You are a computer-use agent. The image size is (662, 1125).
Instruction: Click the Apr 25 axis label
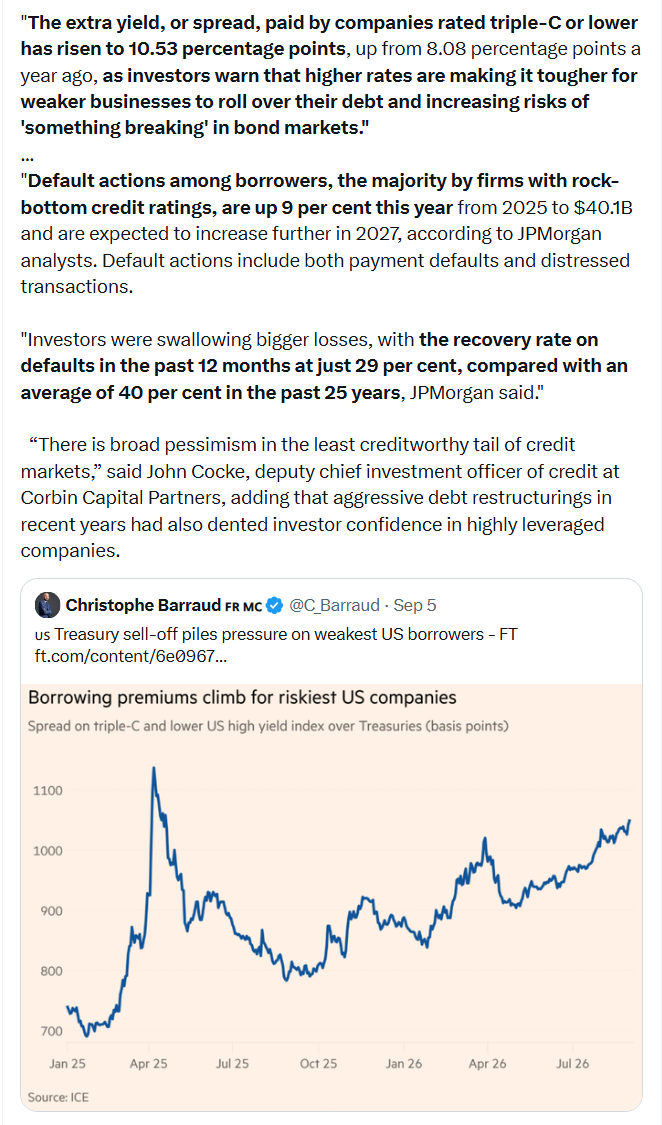pos(148,1063)
